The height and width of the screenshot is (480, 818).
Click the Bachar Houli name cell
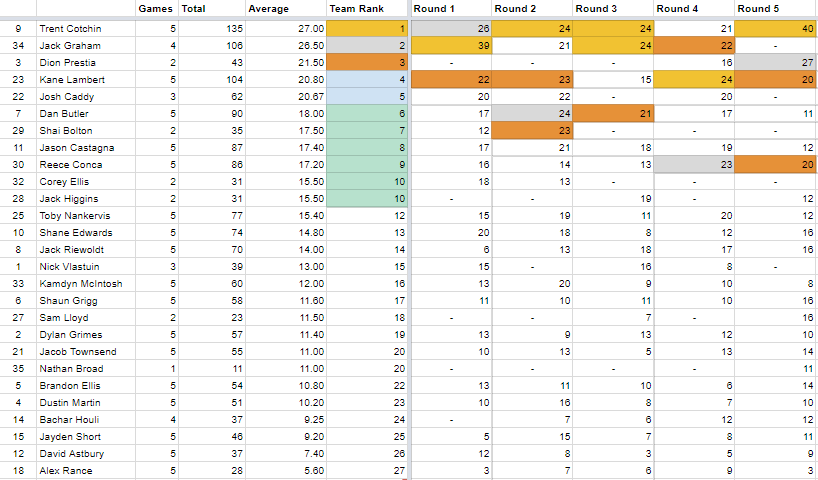[x=85, y=419]
